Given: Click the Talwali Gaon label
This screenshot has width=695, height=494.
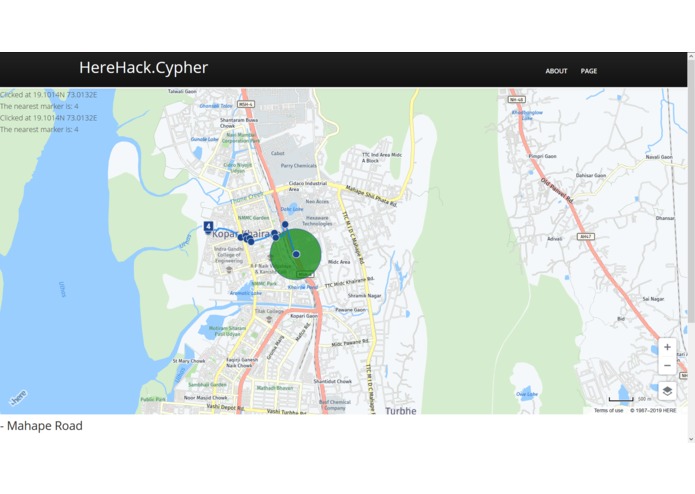Looking at the screenshot, I should 182,91.
